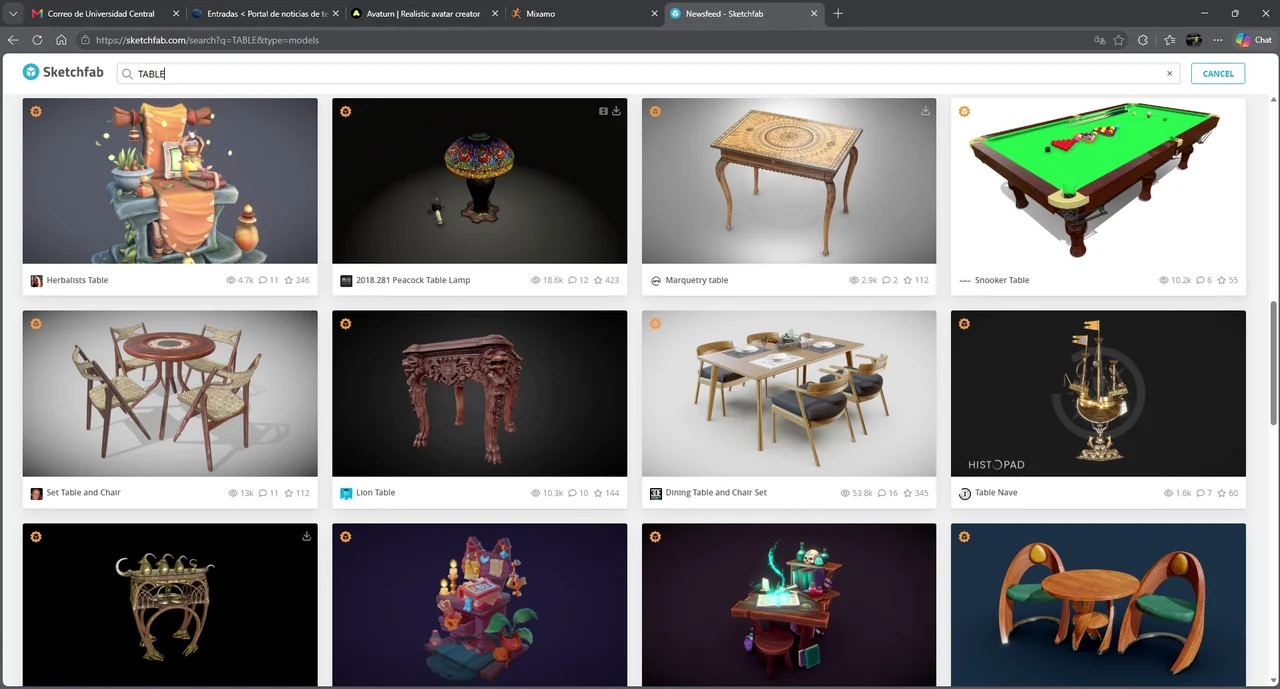
Task: Like Dining Table and Chair Set star
Action: point(907,492)
